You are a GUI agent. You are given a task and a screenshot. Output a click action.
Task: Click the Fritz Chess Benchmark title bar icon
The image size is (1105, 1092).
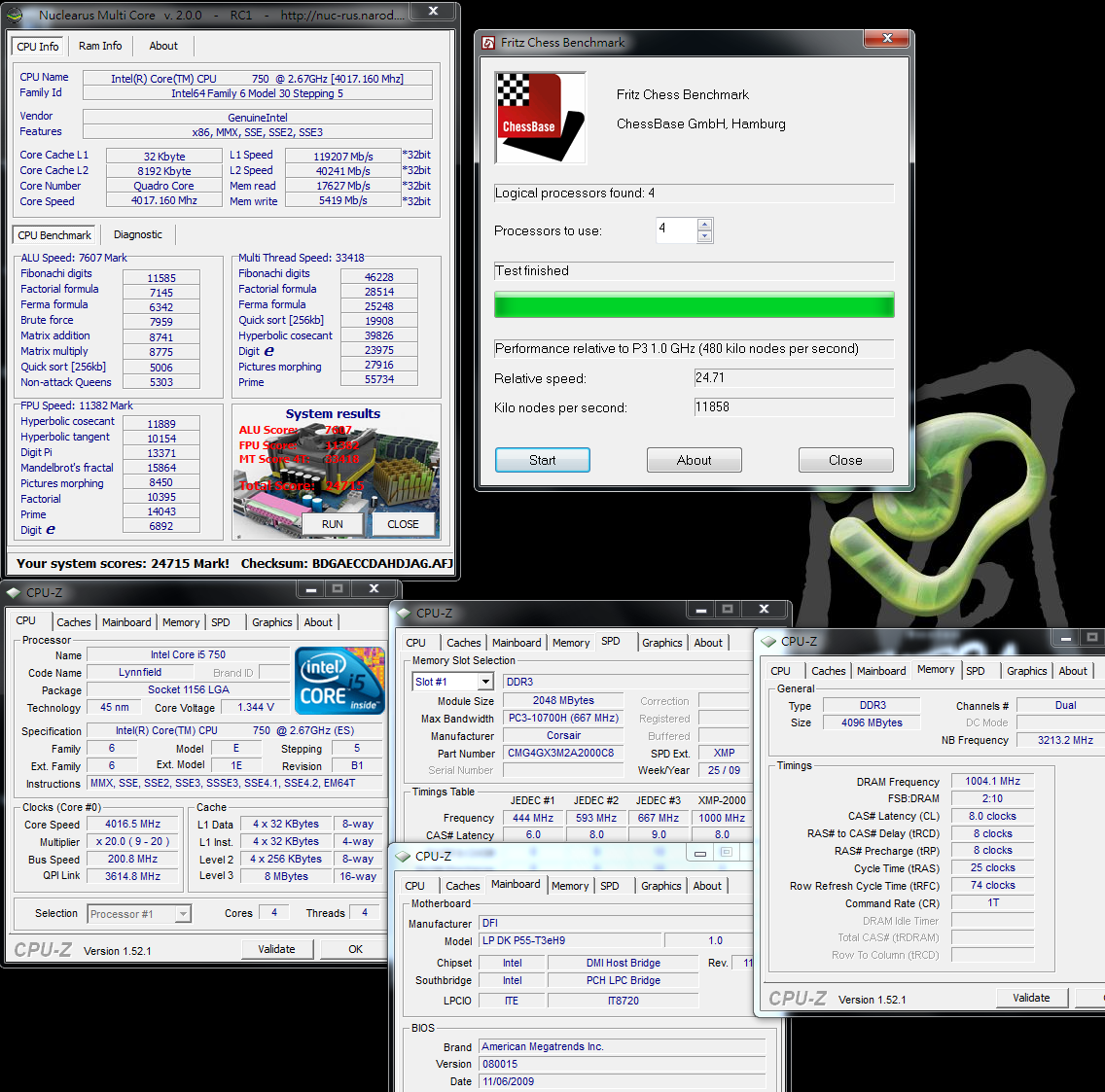coord(488,42)
